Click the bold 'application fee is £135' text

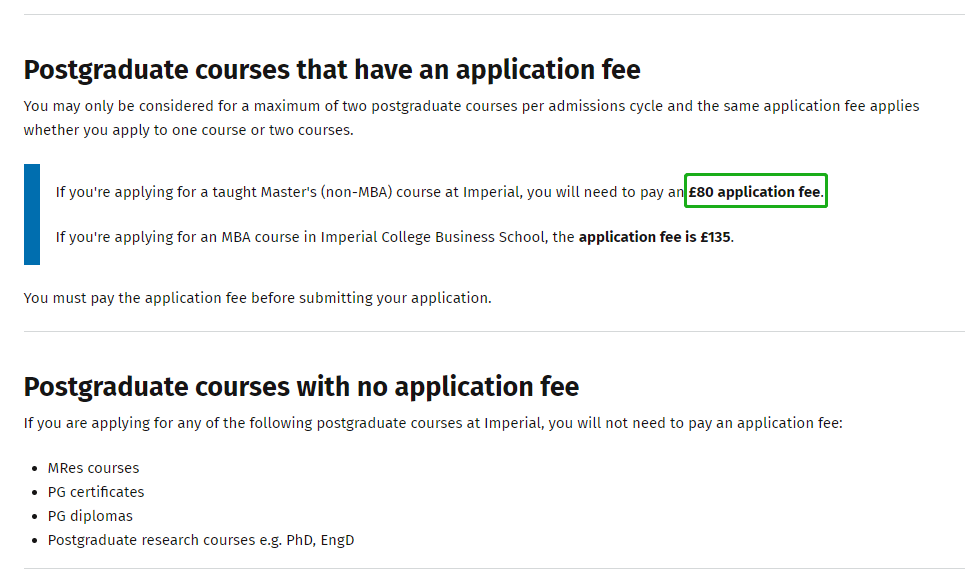tap(655, 238)
